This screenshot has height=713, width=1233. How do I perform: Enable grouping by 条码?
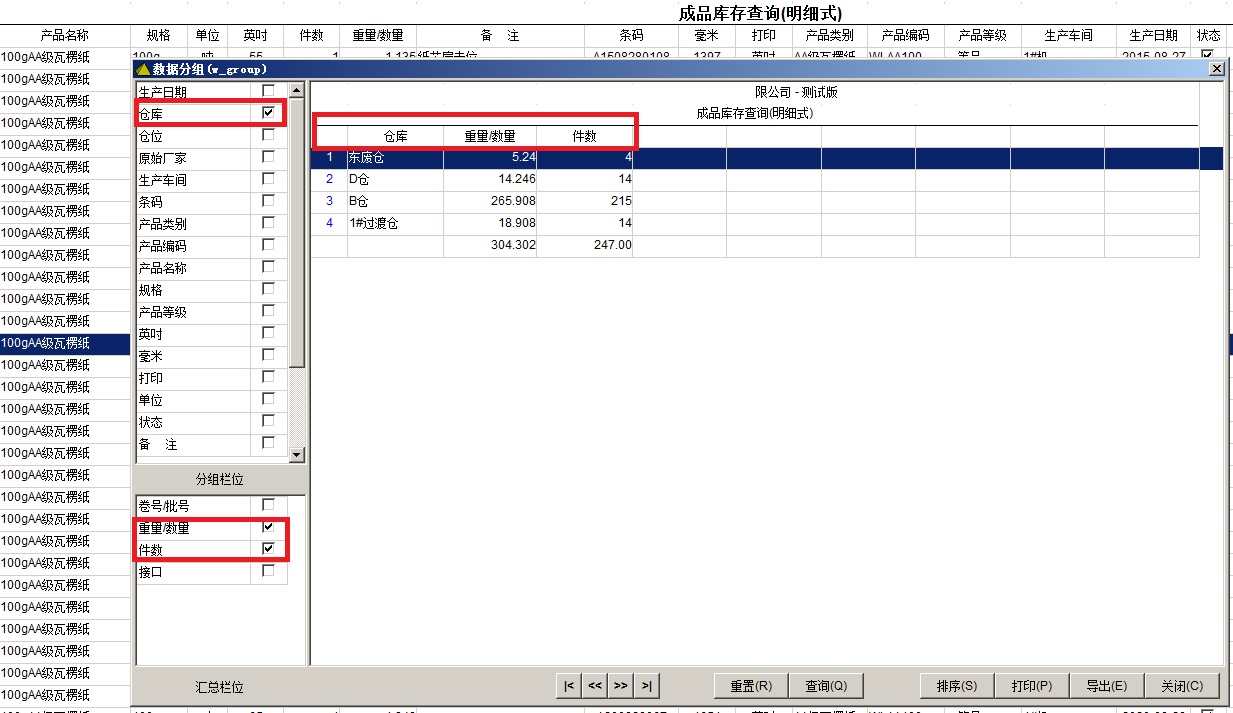pos(268,201)
